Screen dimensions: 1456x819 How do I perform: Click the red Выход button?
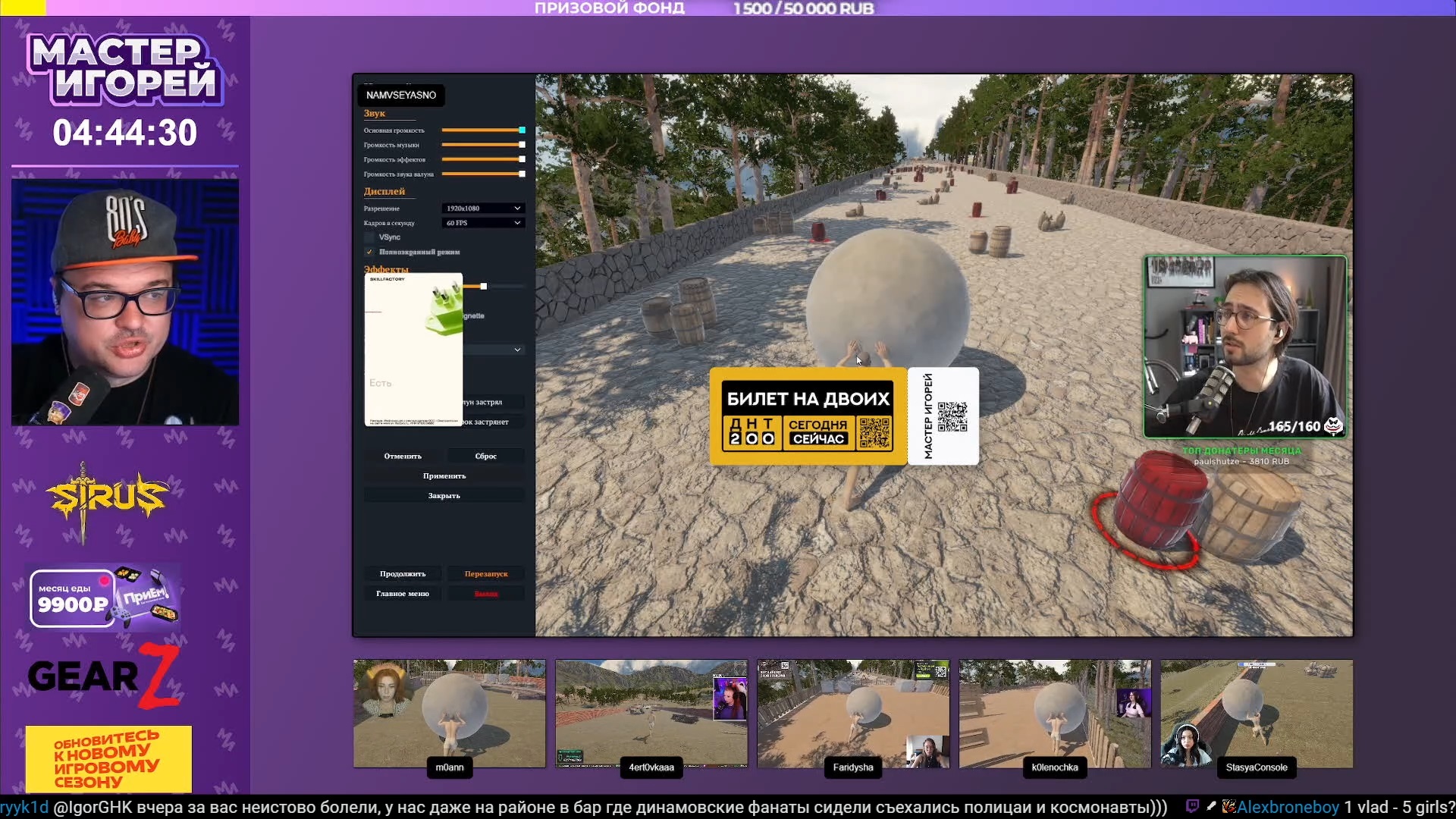coord(486,594)
